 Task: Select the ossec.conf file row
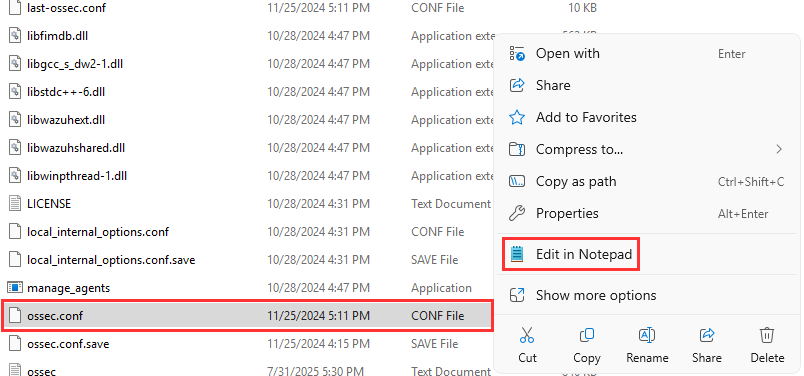pos(247,316)
